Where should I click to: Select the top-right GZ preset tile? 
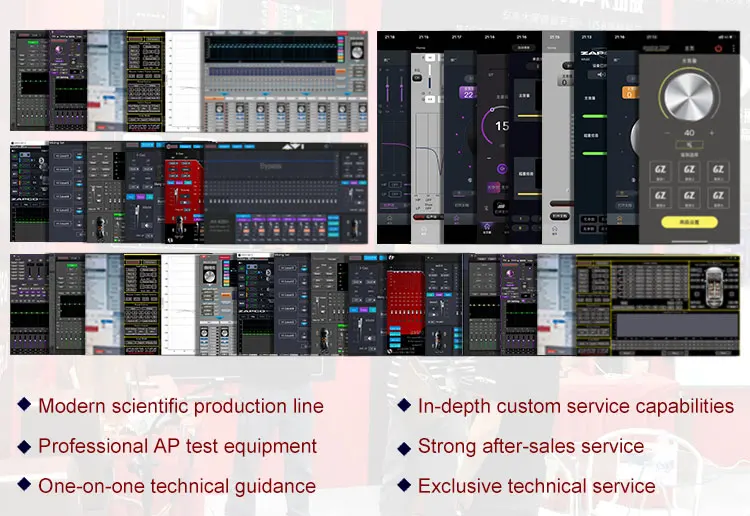[717, 170]
